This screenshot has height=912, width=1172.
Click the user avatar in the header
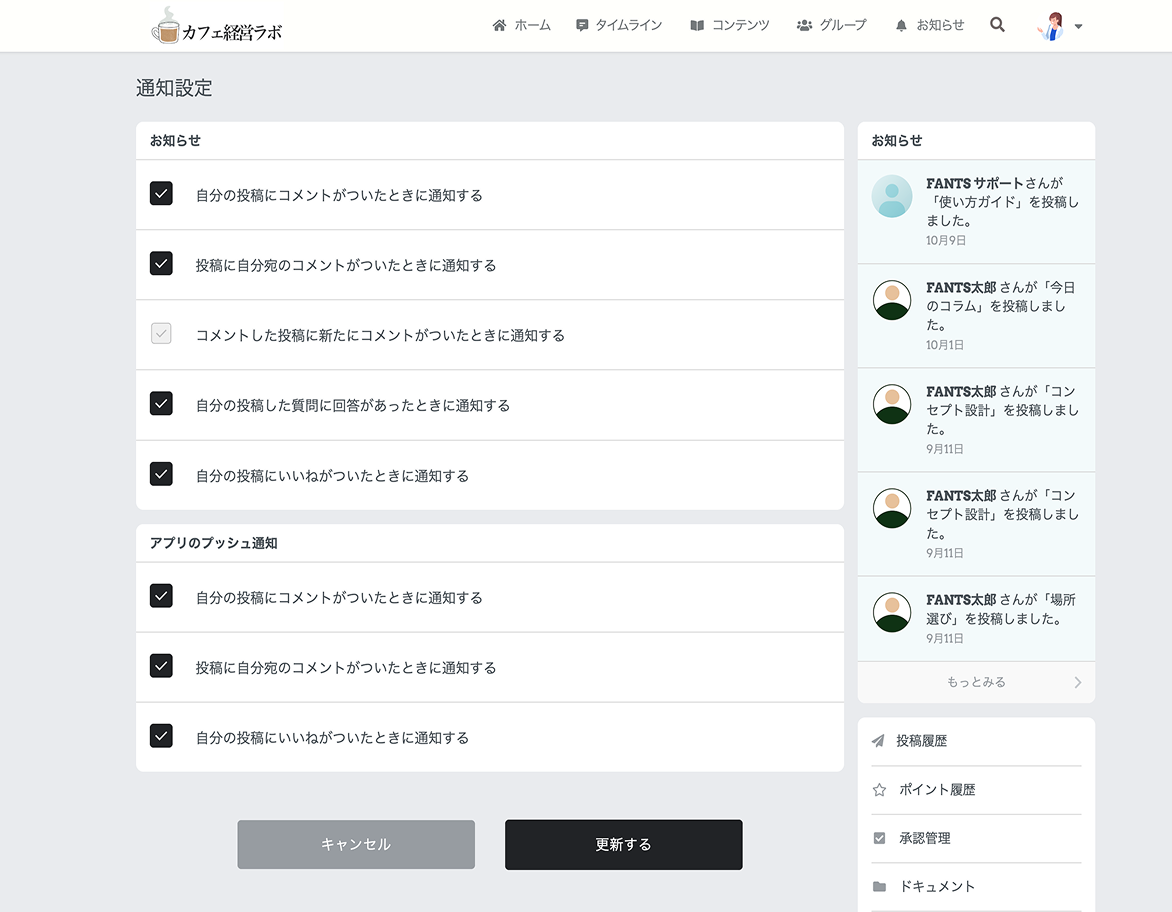pos(1052,26)
